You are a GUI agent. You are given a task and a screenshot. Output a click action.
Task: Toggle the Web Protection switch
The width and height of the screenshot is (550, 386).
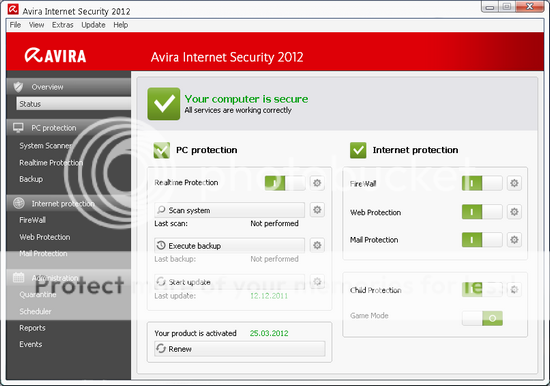click(x=482, y=212)
